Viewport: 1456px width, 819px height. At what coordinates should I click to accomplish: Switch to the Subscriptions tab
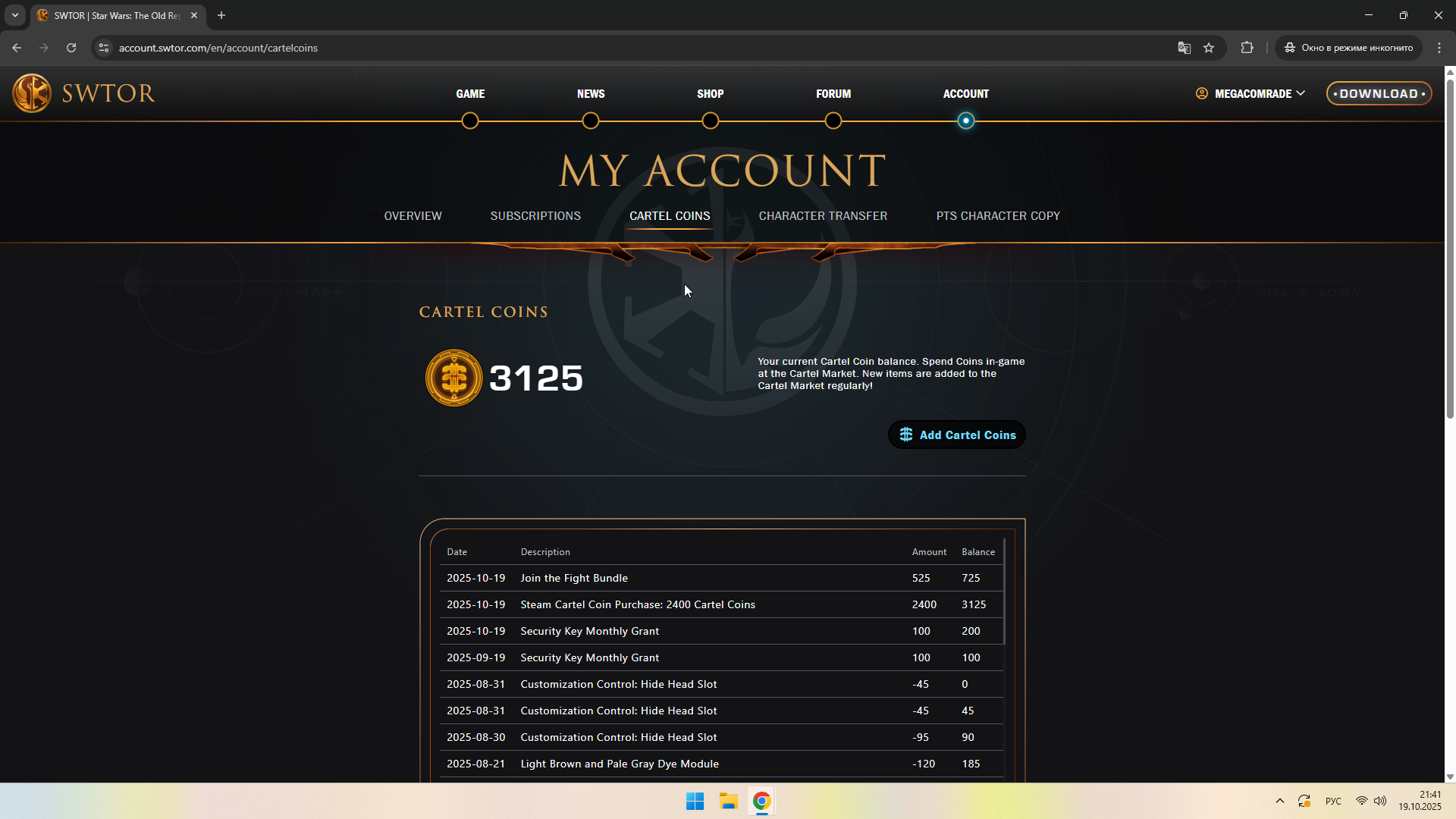pos(535,216)
